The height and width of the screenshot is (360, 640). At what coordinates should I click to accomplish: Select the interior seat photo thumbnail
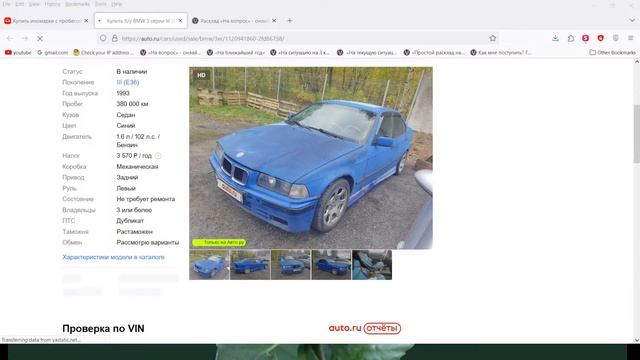(372, 265)
